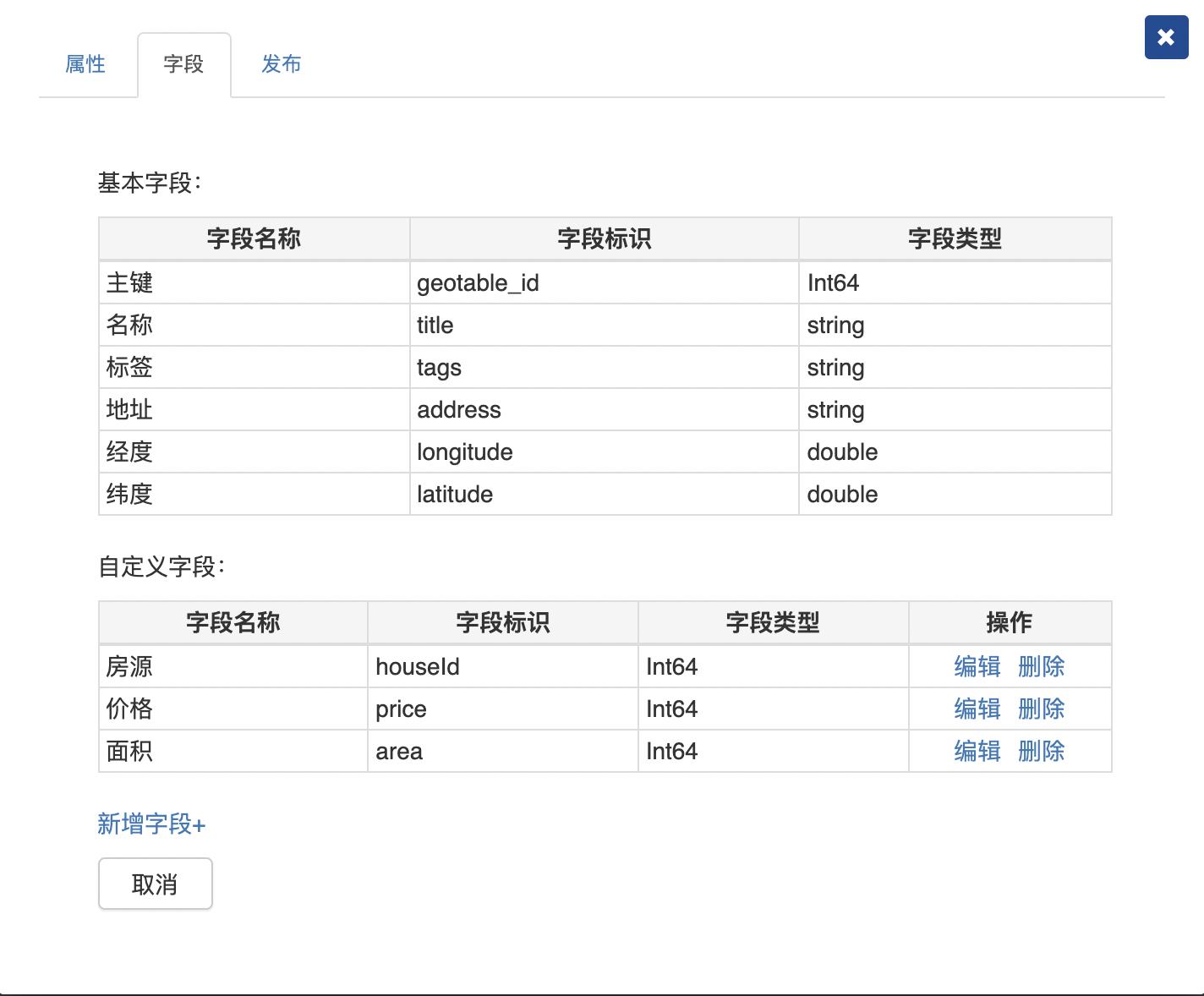The image size is (1204, 996).
Task: Select the 字段 tab
Action: pos(183,64)
